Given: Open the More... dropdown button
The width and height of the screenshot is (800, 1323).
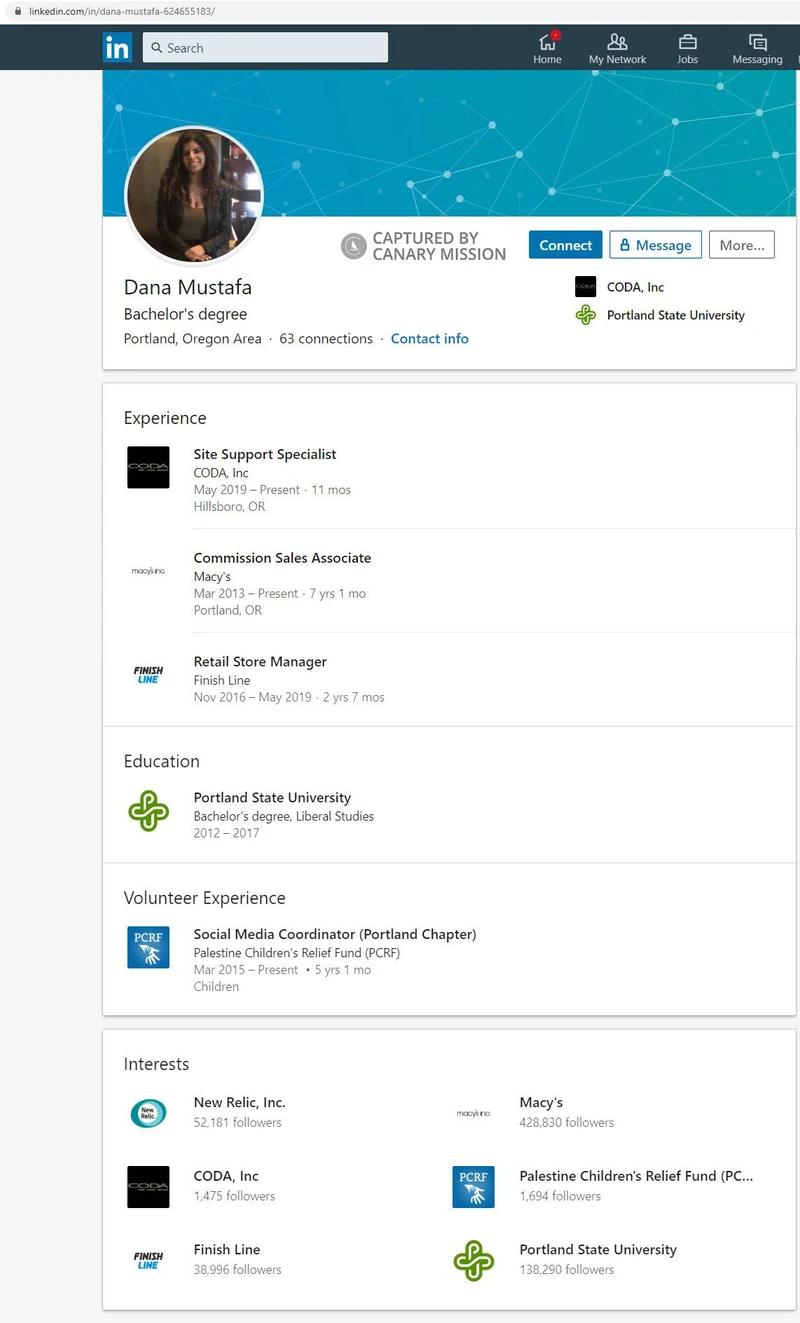Looking at the screenshot, I should point(742,245).
